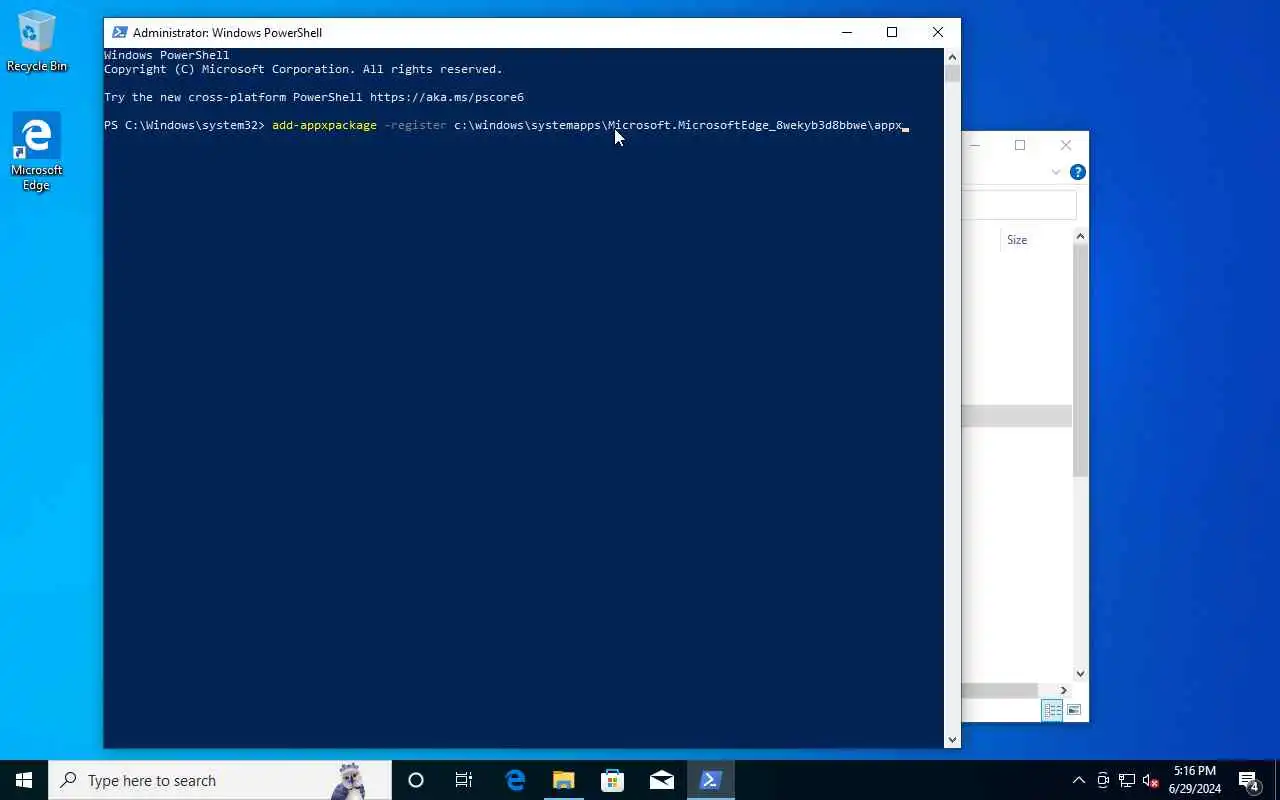Click the meet now tray icon
Viewport: 1280px width, 800px height.
point(1103,780)
